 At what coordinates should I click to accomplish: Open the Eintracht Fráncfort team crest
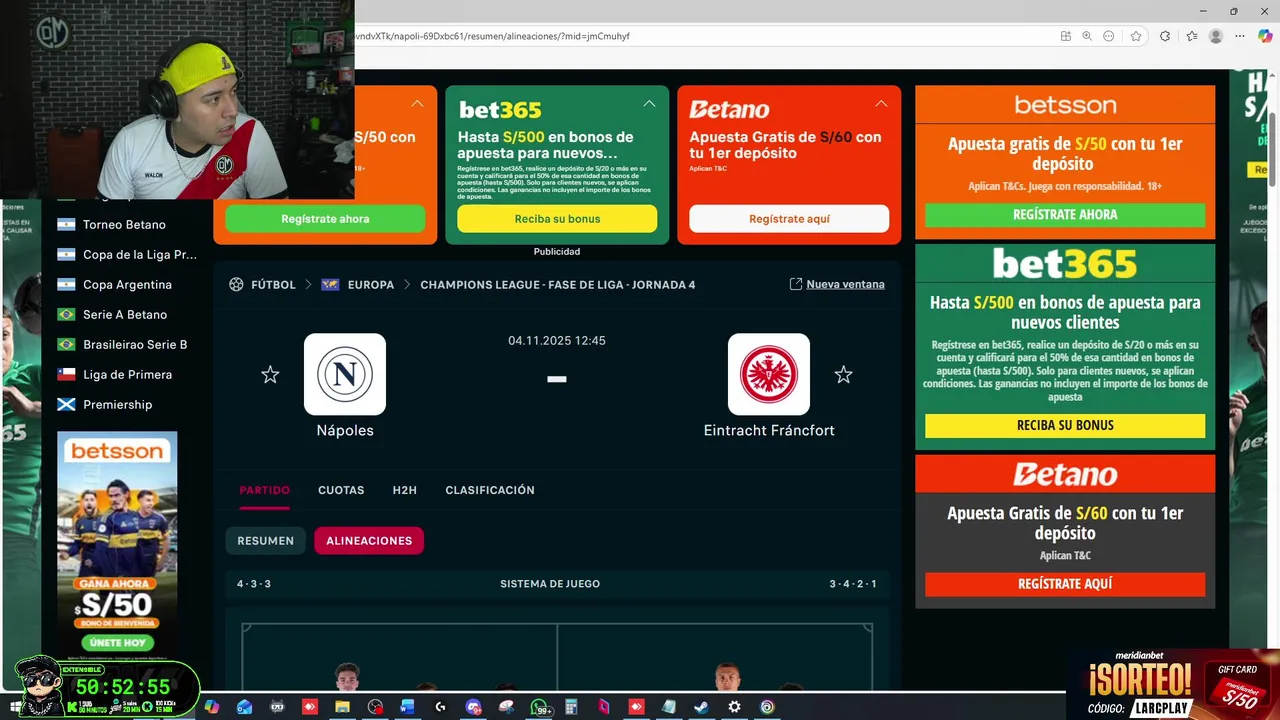tap(769, 374)
